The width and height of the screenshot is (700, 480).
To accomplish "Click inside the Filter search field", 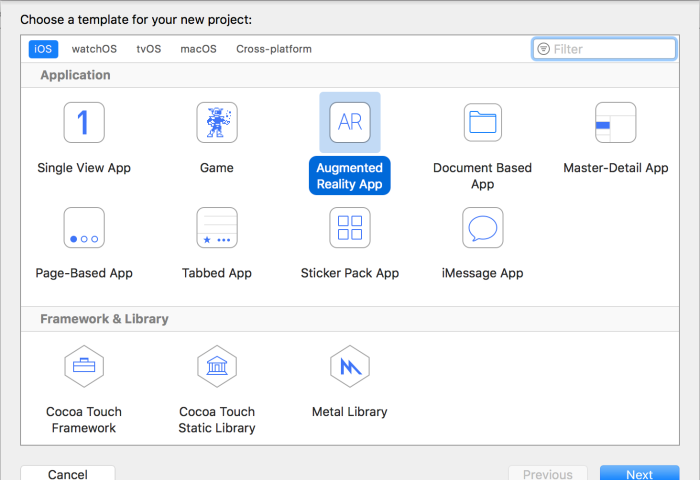I will pyautogui.click(x=604, y=49).
